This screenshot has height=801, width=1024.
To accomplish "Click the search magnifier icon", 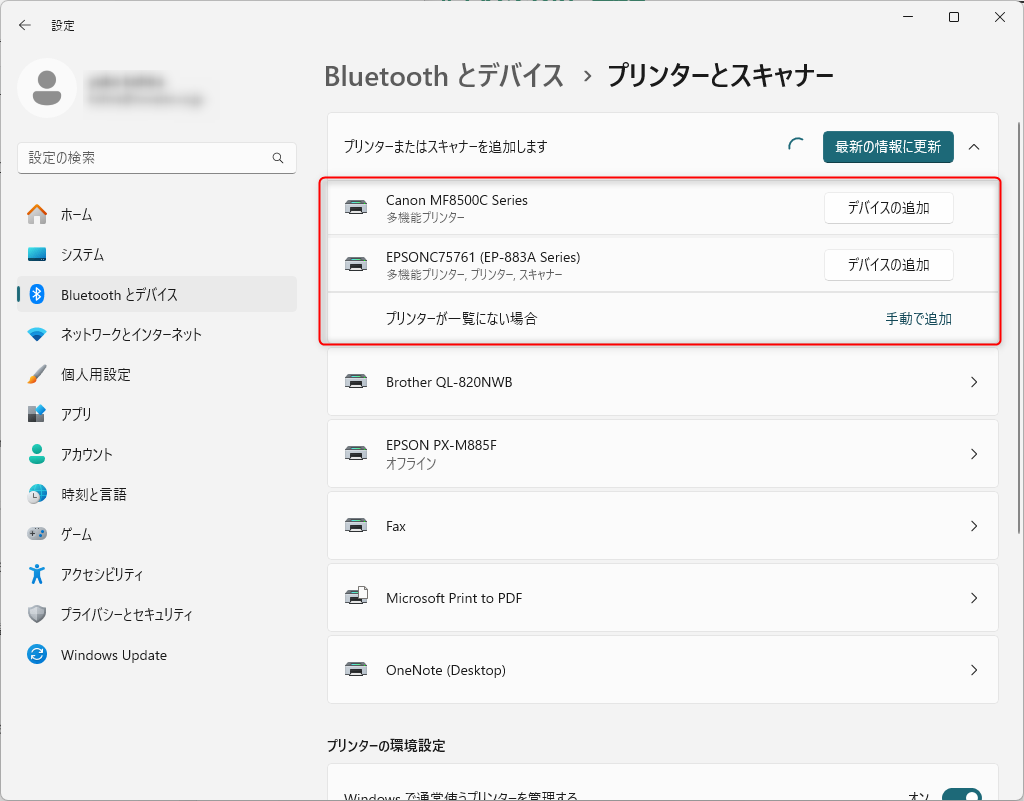I will point(278,158).
